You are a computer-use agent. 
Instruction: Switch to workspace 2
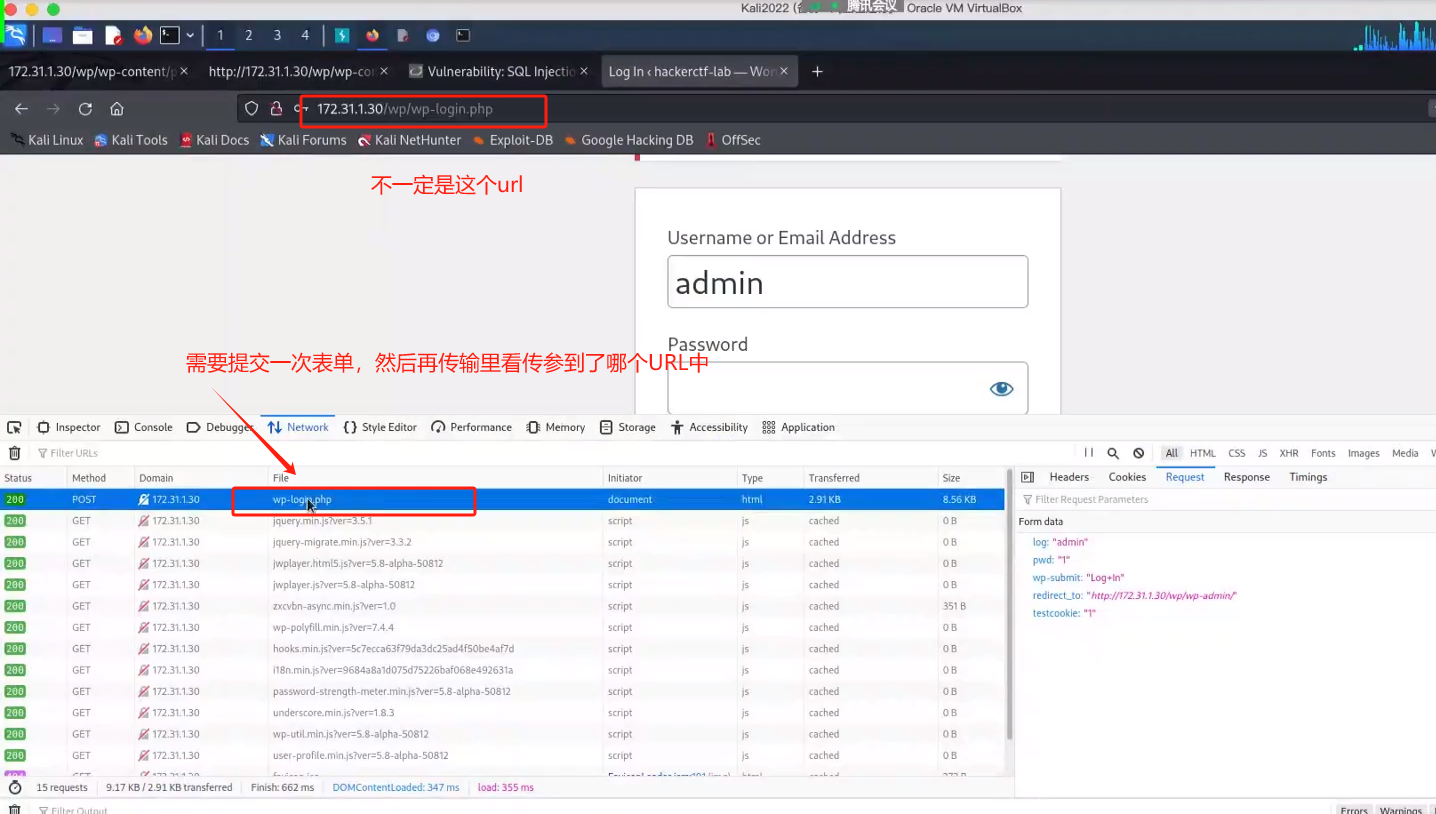[249, 35]
